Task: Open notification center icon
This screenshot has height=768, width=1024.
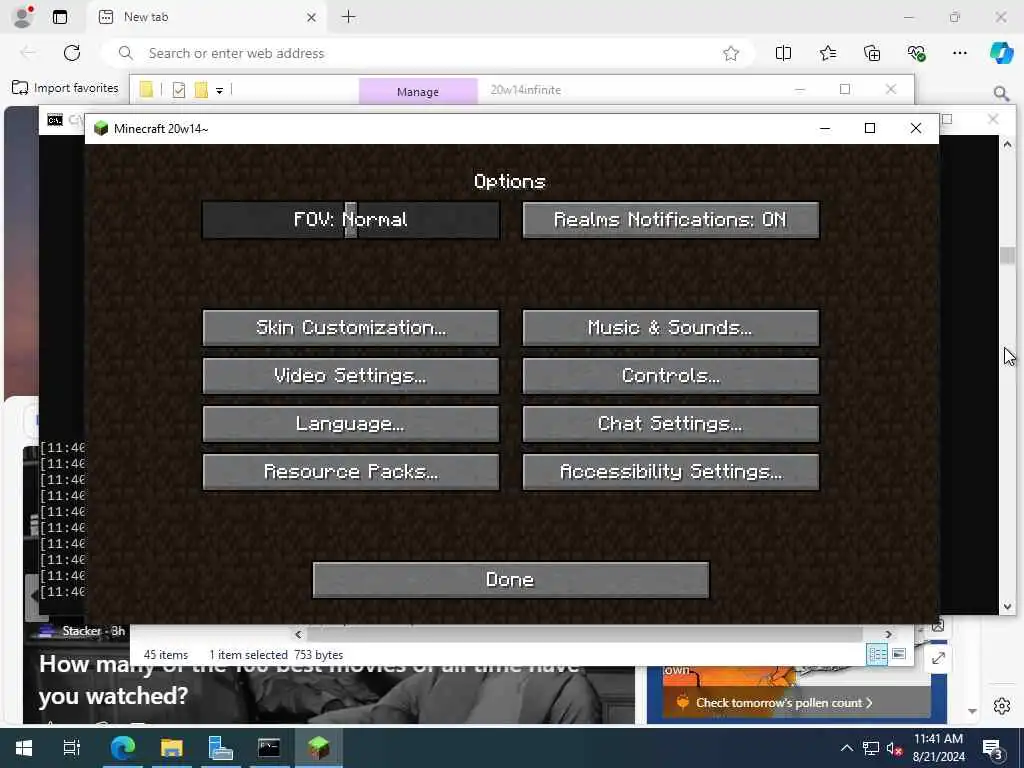Action: (x=993, y=748)
